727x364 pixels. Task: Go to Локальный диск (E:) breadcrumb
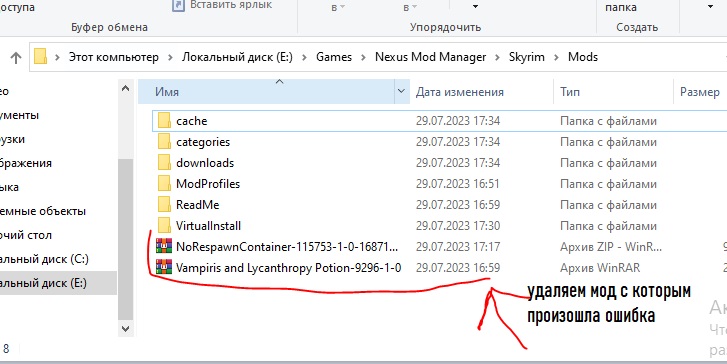tap(237, 57)
